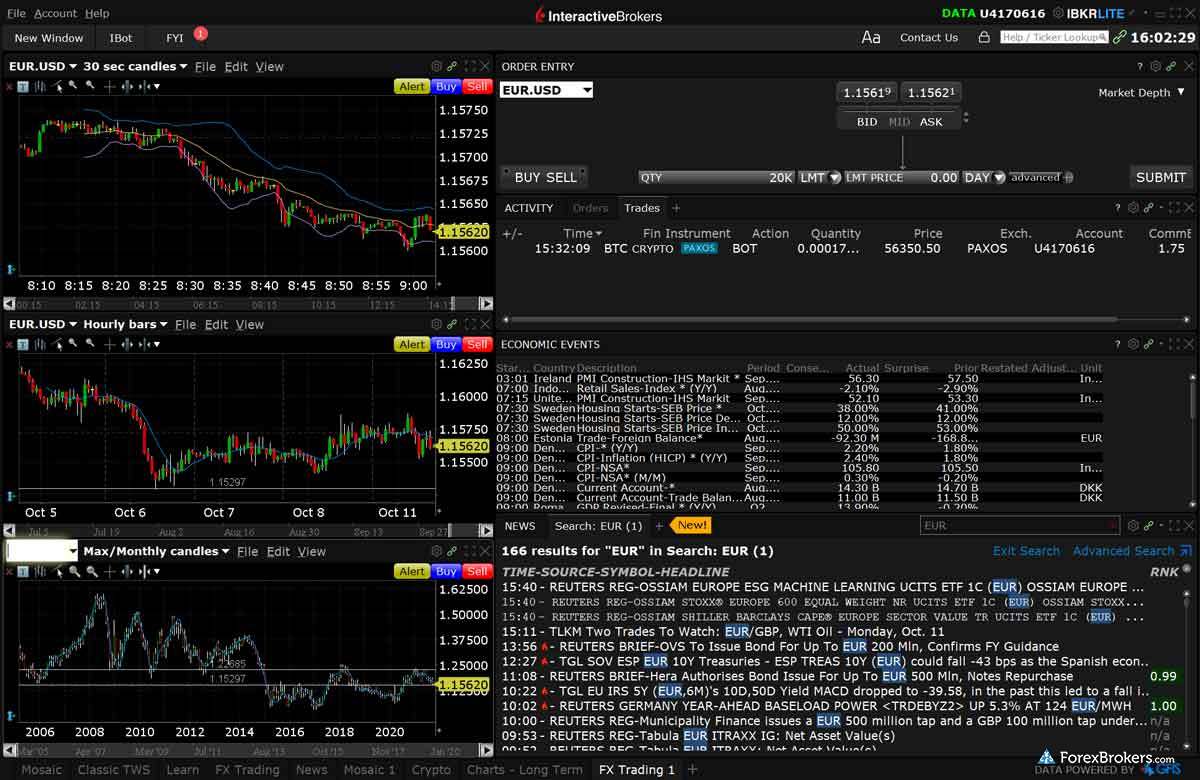Open the Account menu
The width and height of the screenshot is (1200, 780).
tap(55, 13)
